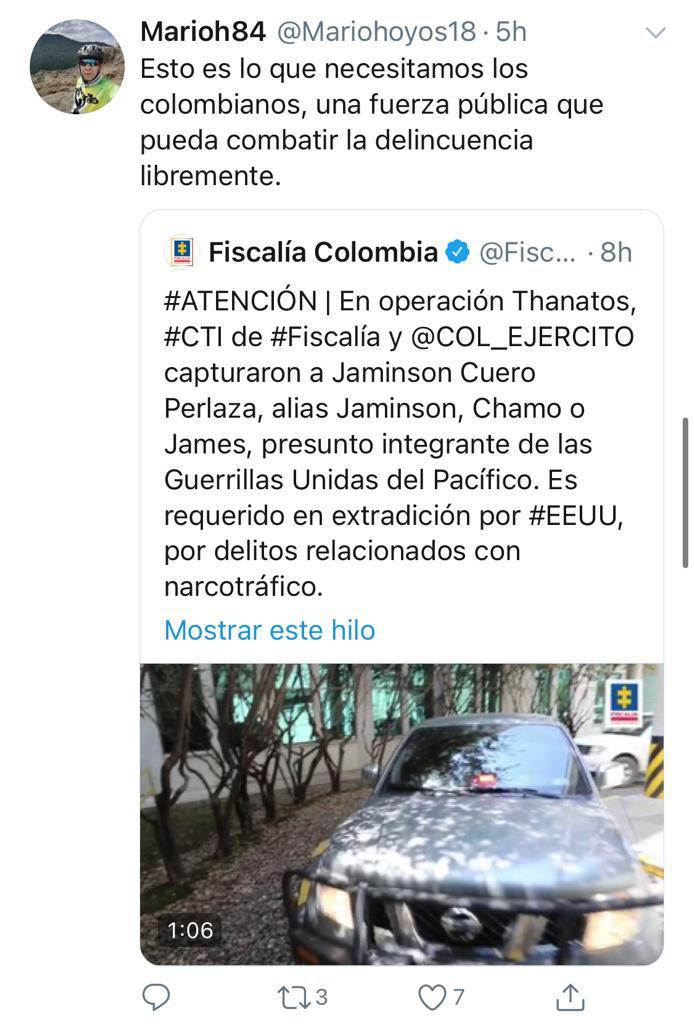
Task: Expand tweet options with the chevron arrow
Action: click(655, 33)
